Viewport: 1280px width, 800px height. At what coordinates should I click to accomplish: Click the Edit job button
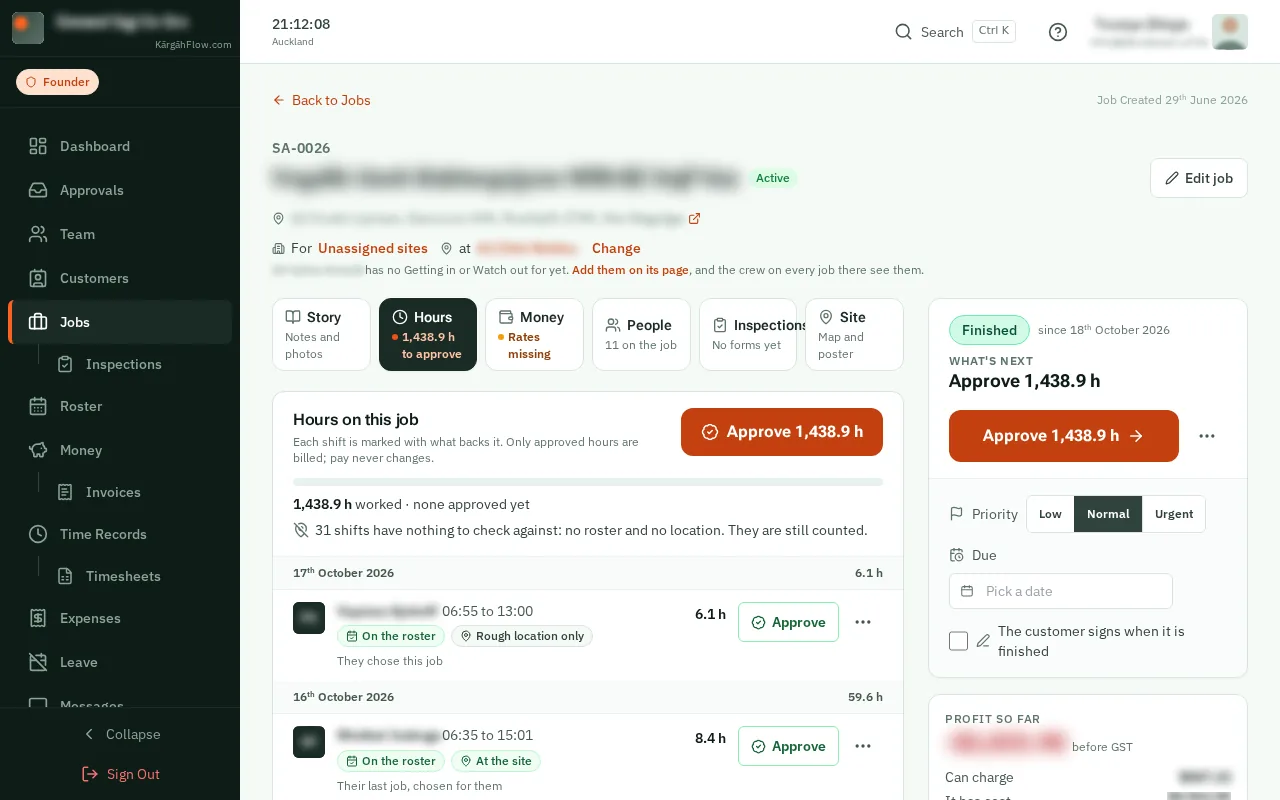point(1199,178)
